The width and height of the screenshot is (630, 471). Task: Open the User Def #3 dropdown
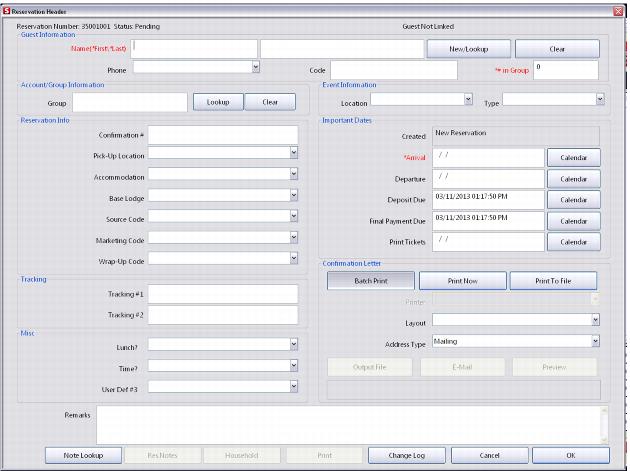pyautogui.click(x=294, y=386)
